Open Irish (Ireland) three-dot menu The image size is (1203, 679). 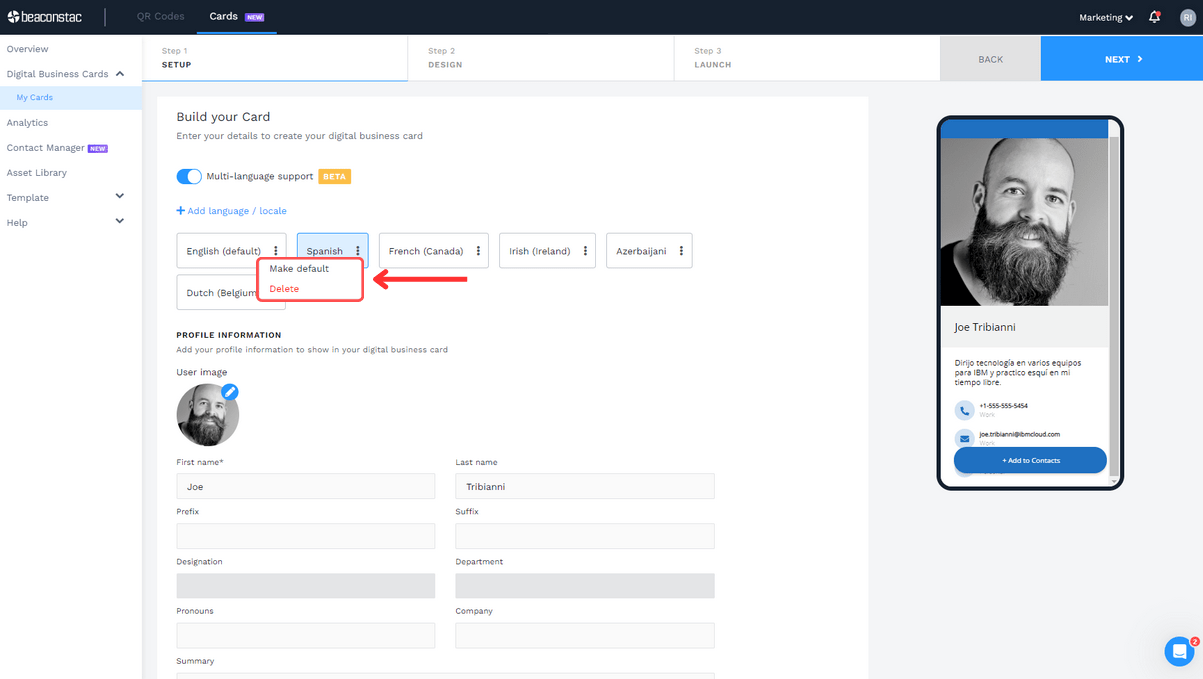[x=585, y=251]
